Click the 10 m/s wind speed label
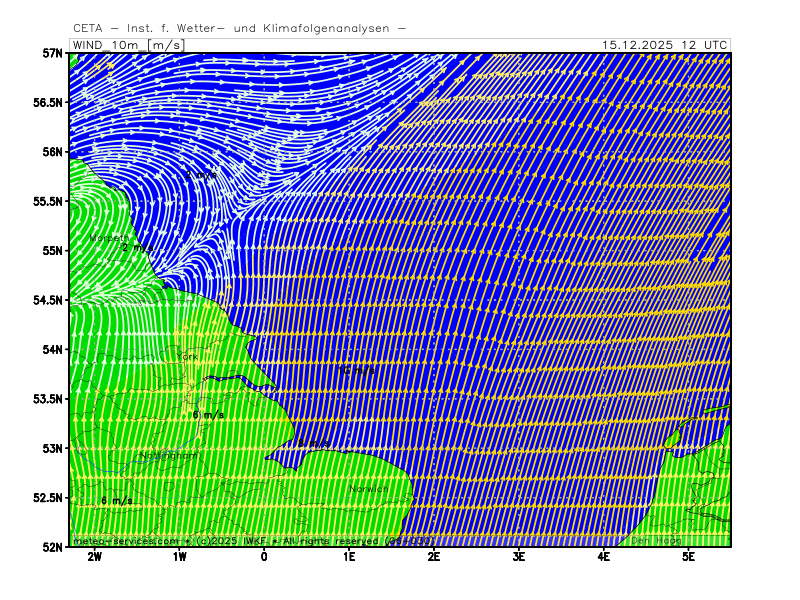Screen dimensions: 800x600 point(357,370)
